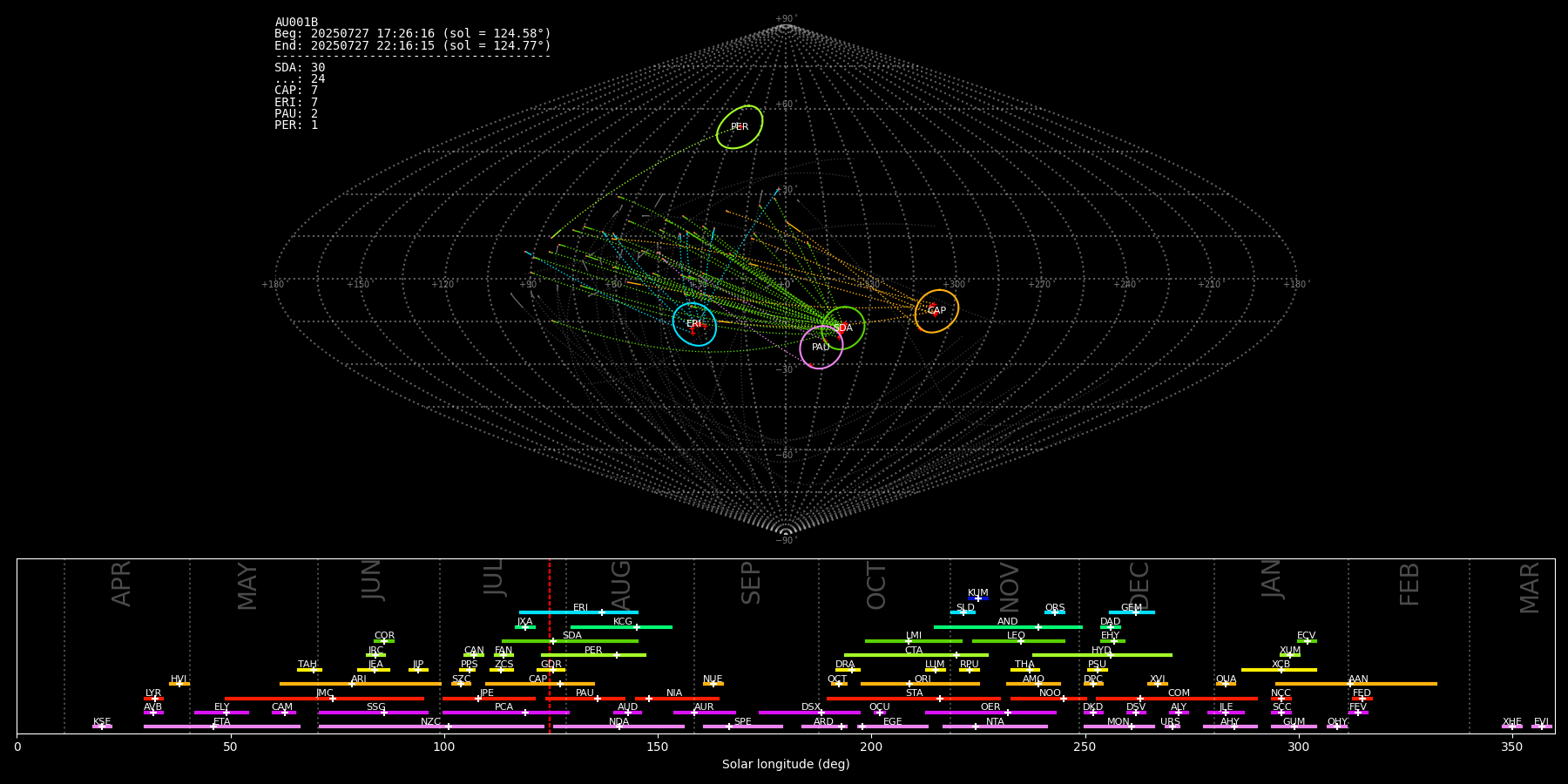Click the red dashed current solar longitude line

coord(550,645)
